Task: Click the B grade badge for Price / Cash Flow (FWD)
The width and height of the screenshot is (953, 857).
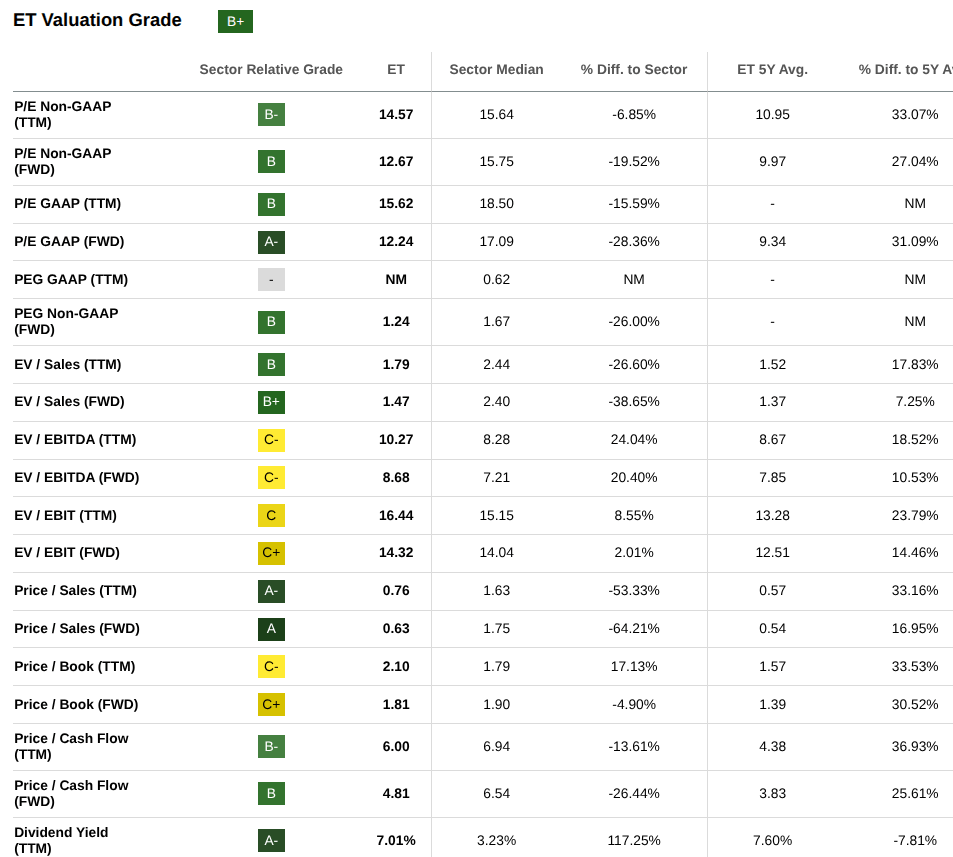Action: click(x=271, y=793)
